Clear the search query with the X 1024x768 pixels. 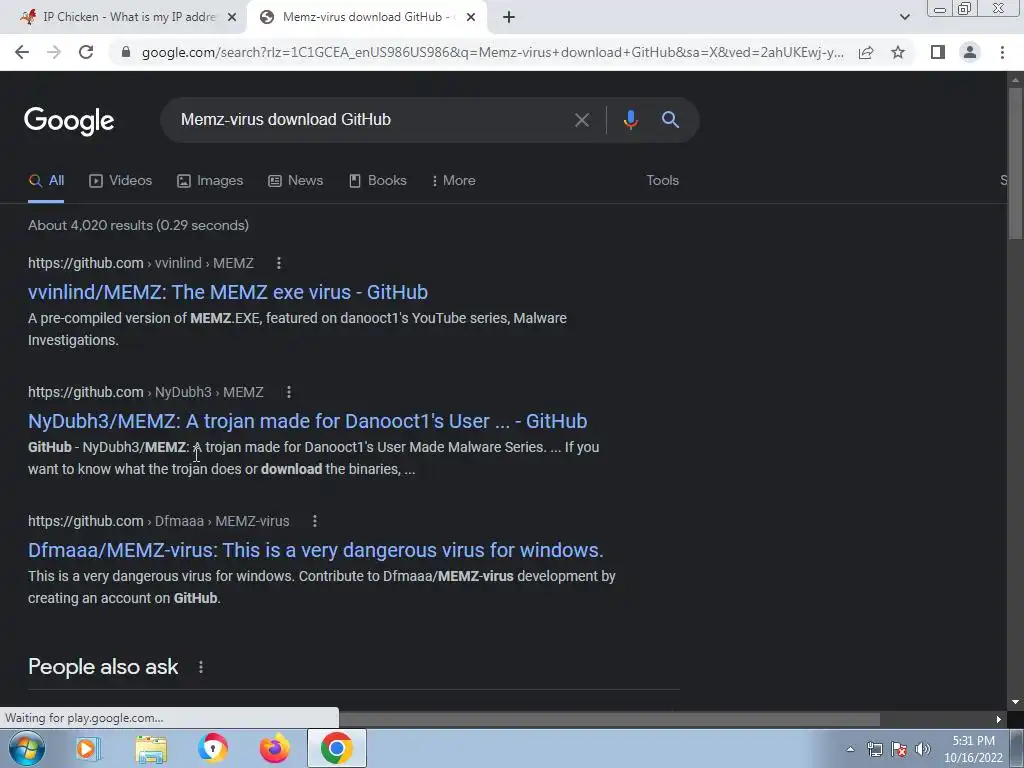tap(581, 120)
